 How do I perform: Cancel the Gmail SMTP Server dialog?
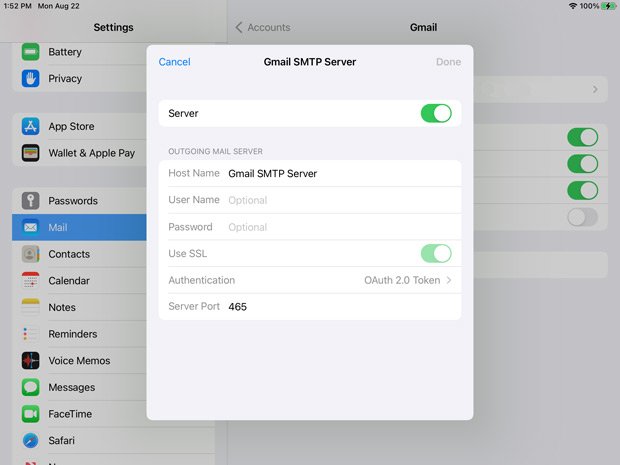coord(174,62)
